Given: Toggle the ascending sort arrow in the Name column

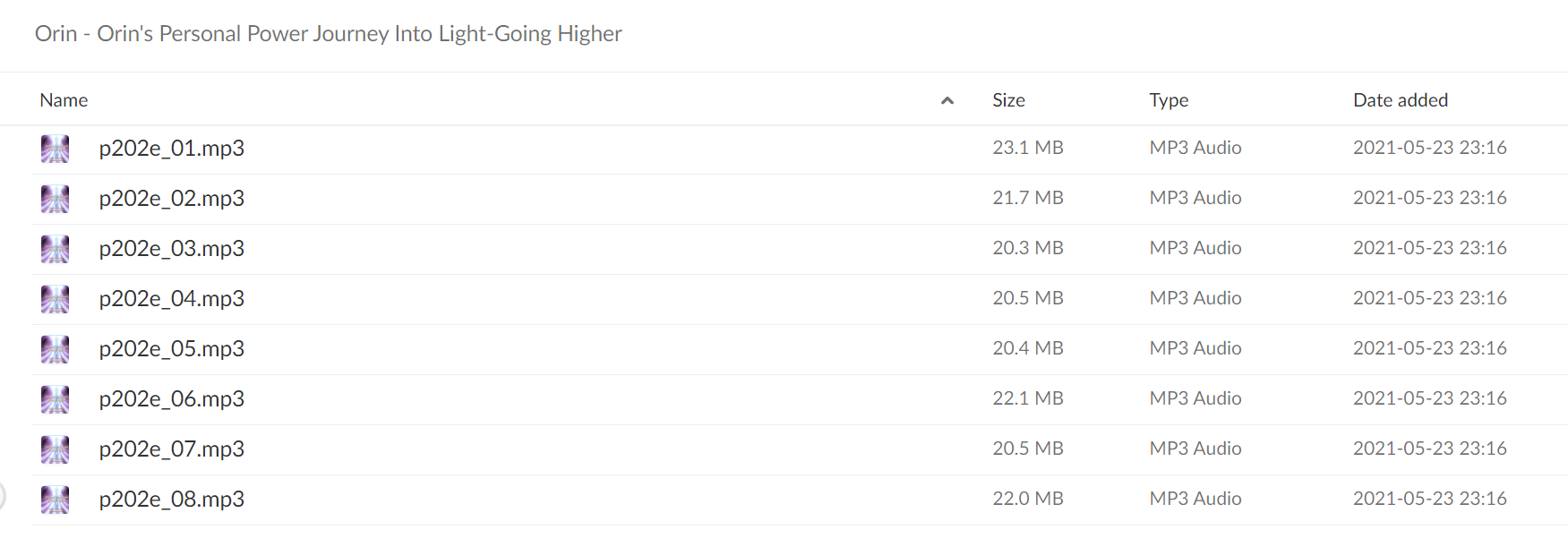Looking at the screenshot, I should [x=947, y=101].
